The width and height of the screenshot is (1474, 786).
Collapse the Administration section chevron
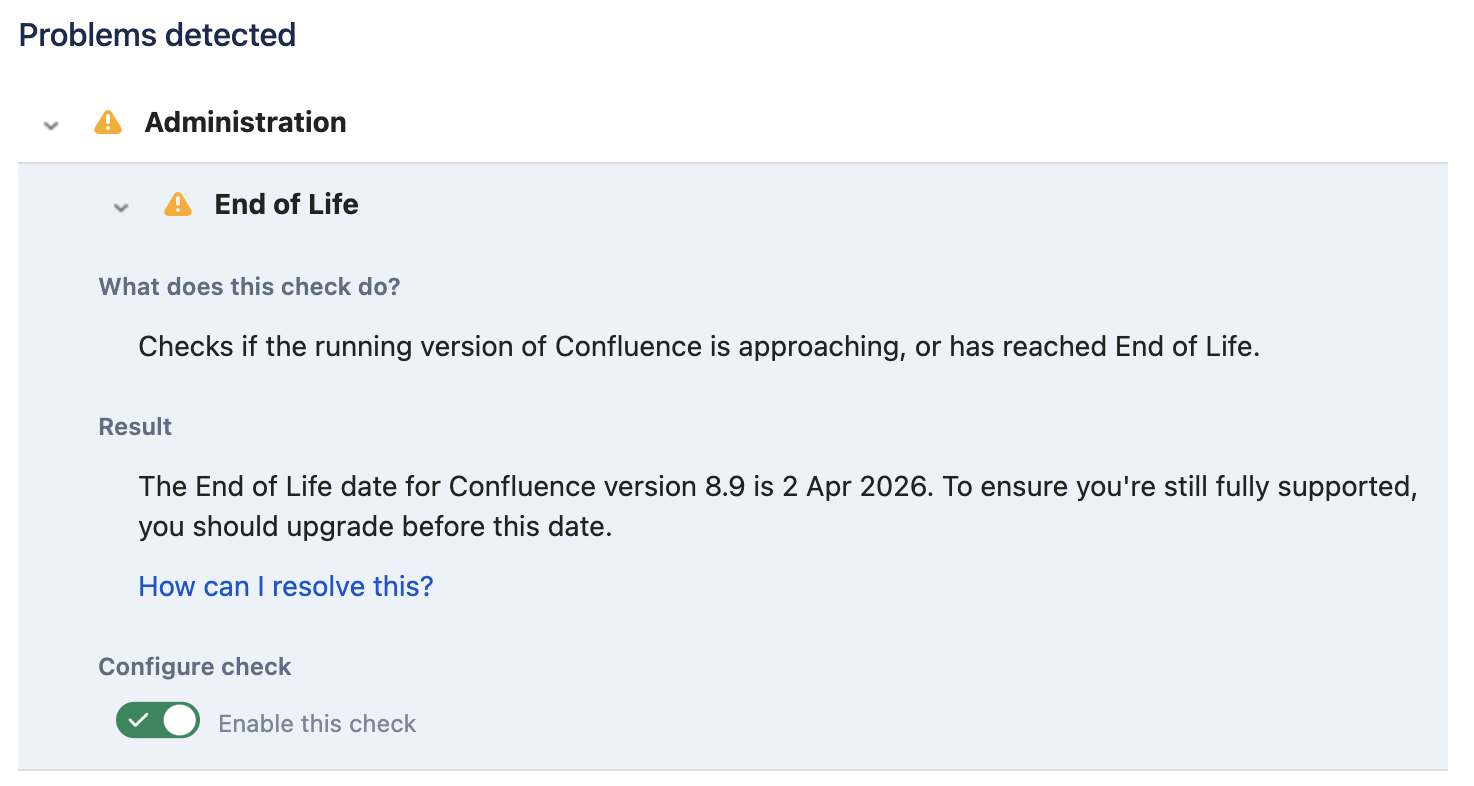(x=52, y=125)
